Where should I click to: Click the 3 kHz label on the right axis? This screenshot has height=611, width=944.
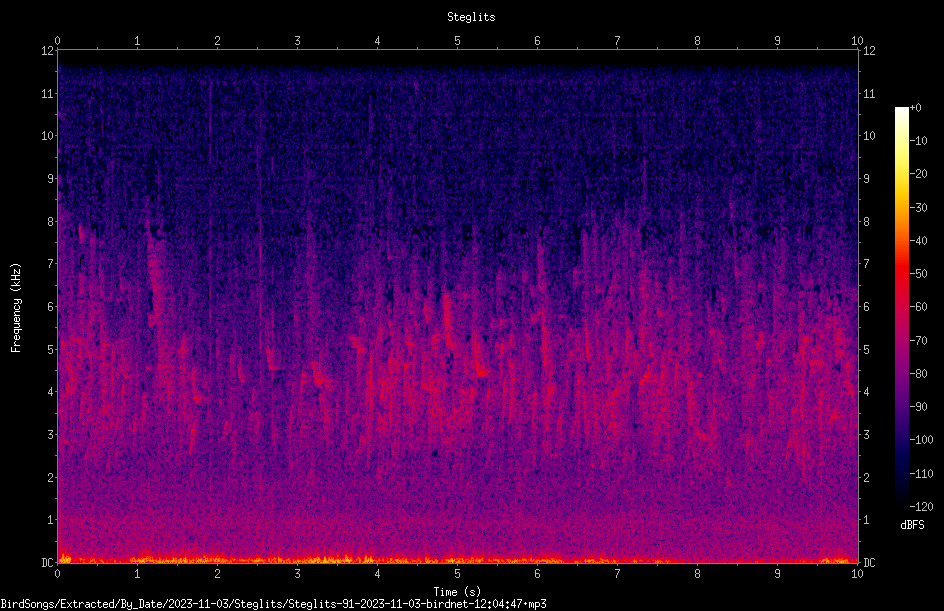point(866,435)
